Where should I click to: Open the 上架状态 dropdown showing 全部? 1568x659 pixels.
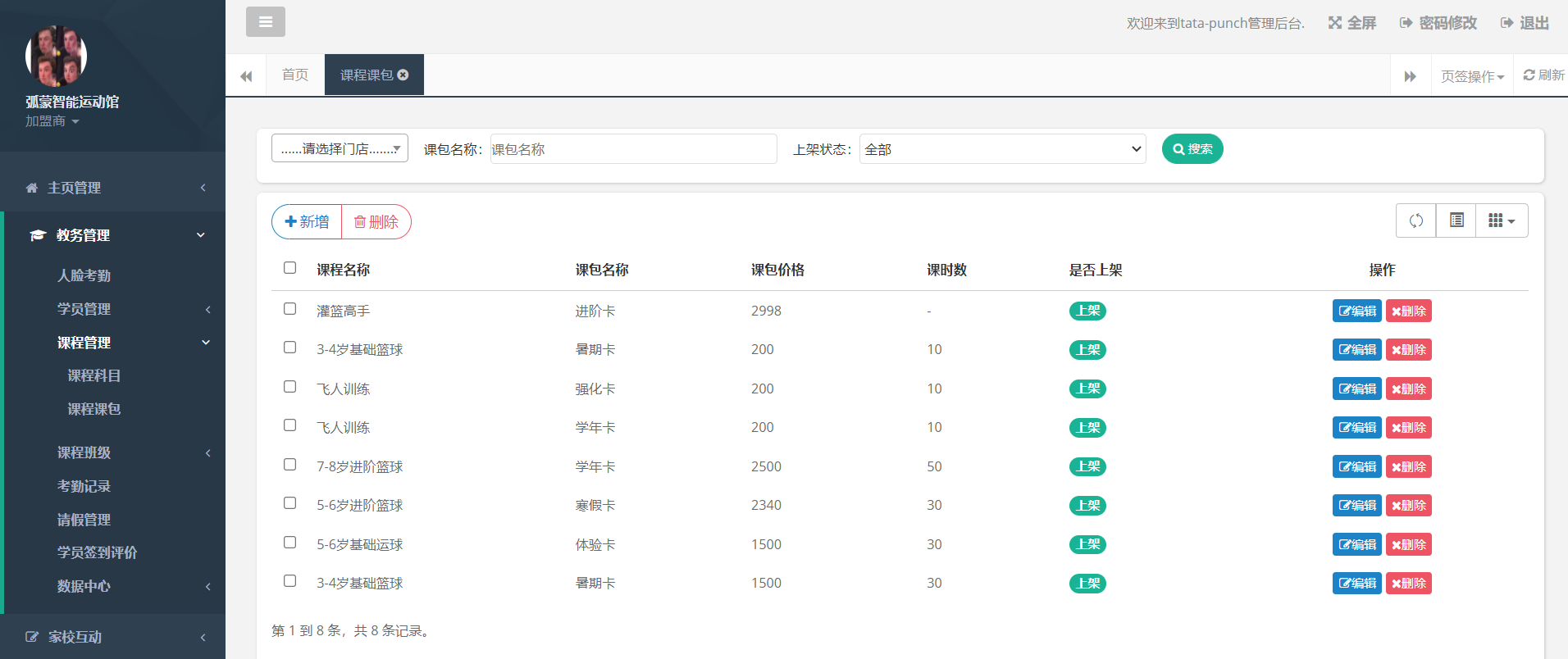pos(1002,149)
